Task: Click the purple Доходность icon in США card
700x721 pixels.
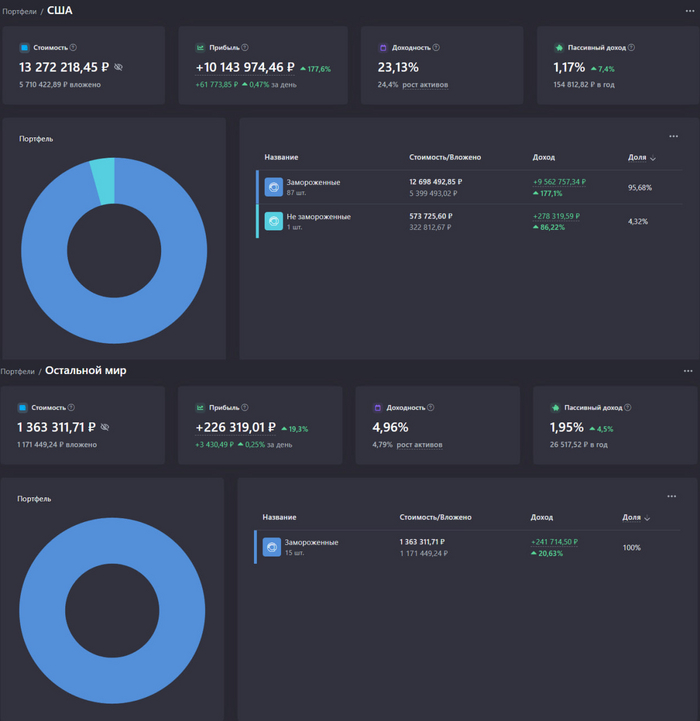Action: (383, 47)
